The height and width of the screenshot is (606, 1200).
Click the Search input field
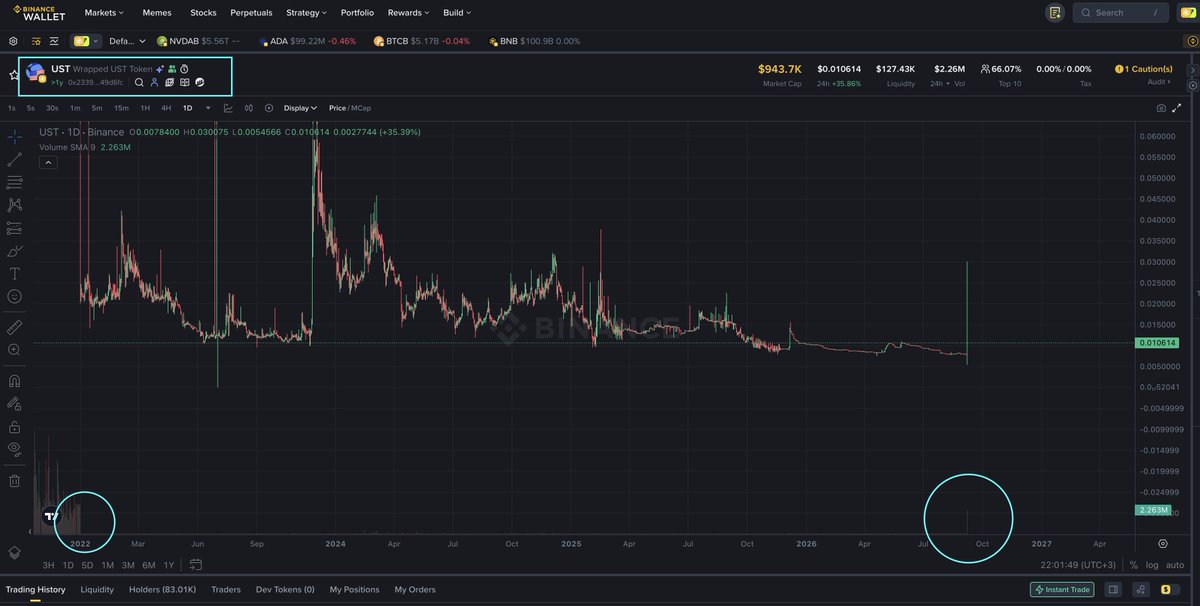pos(1121,13)
